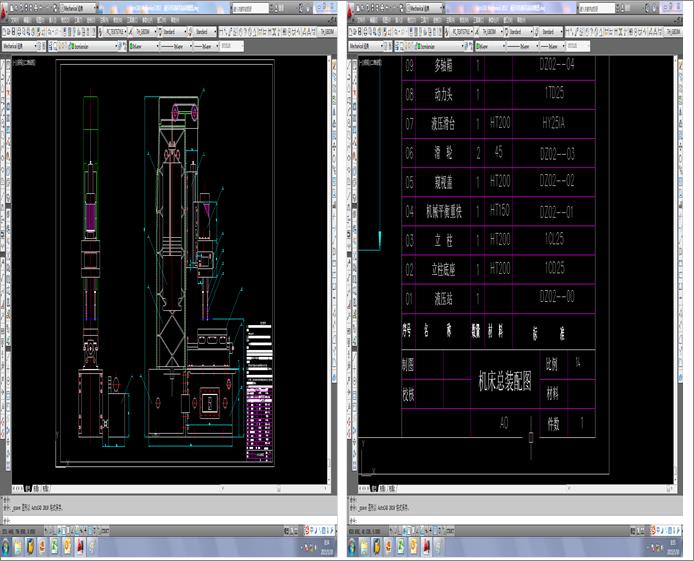Open the AutoCAD application menu (red A logo)
The image size is (694, 561).
tap(4, 10)
